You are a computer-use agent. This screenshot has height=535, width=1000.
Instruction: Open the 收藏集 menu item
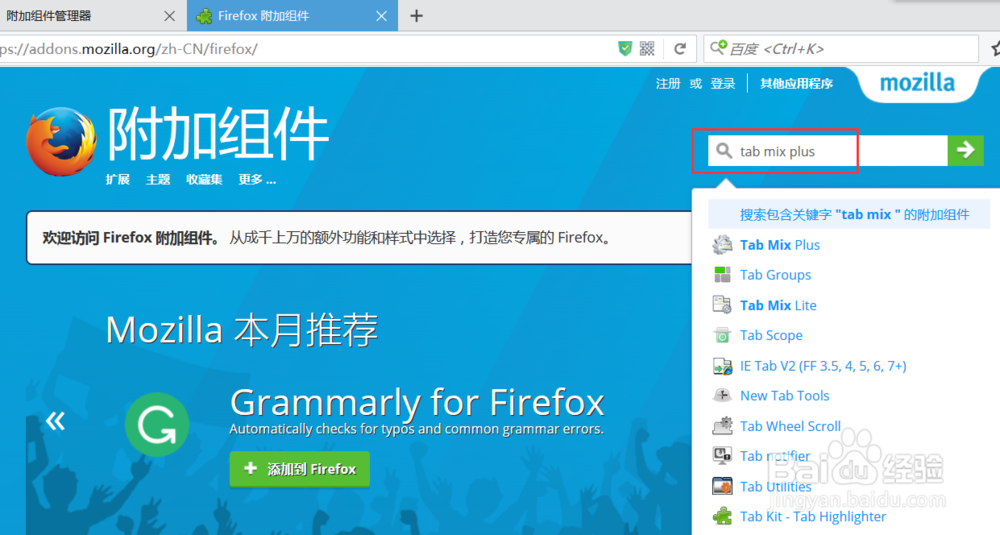coord(204,180)
